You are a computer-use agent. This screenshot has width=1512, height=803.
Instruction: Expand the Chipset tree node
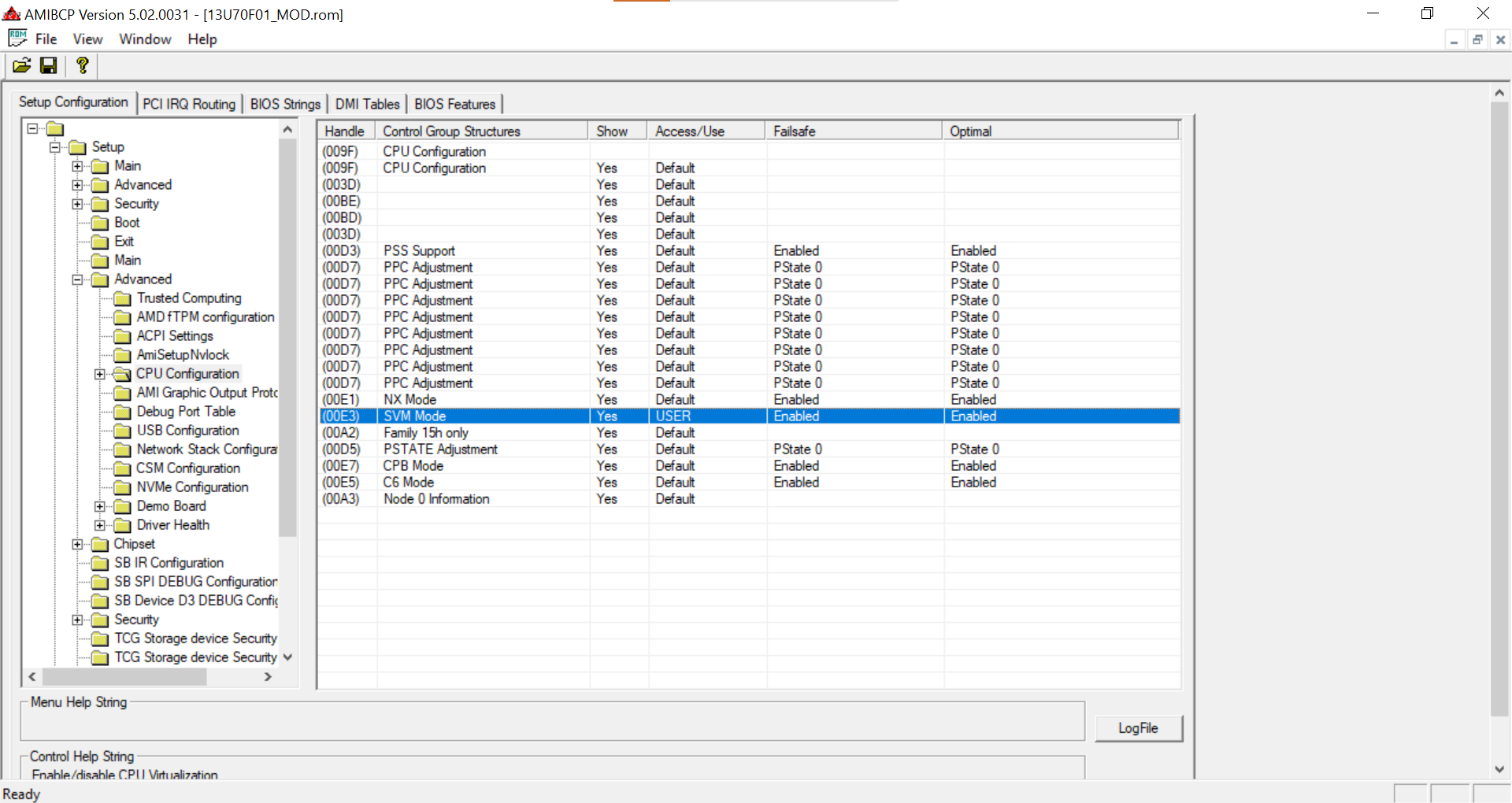click(x=77, y=544)
